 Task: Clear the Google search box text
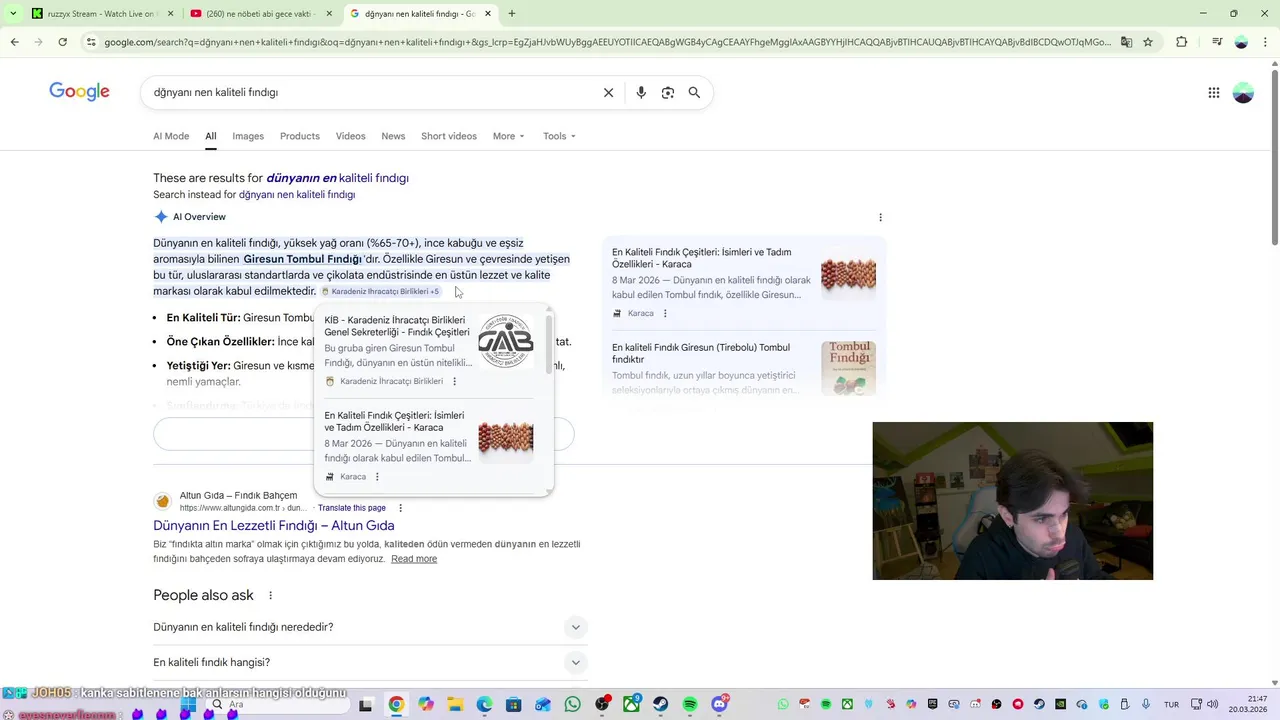[x=608, y=92]
